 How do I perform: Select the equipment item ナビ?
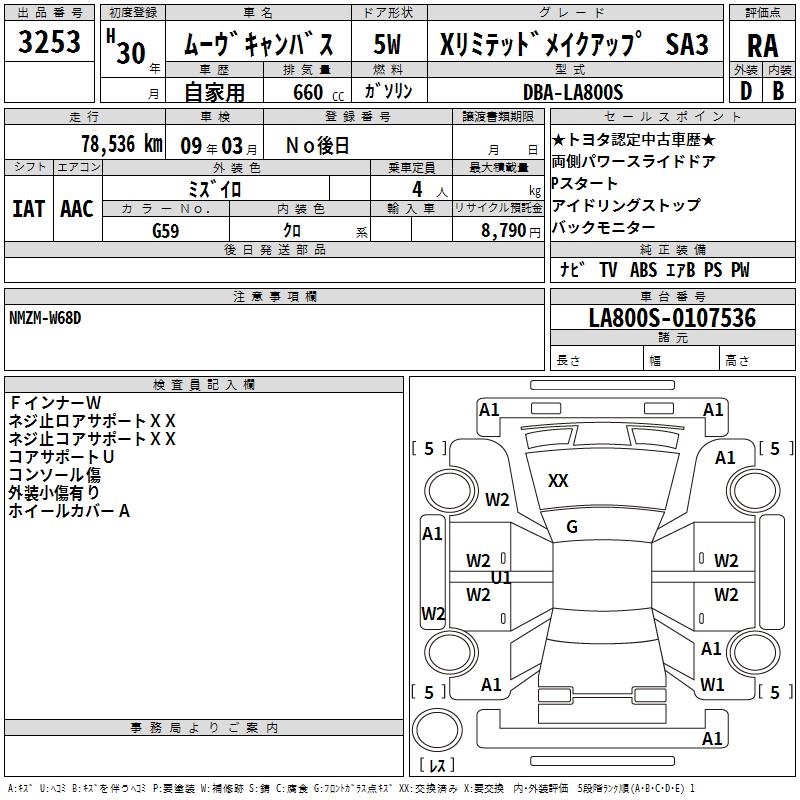(572, 269)
